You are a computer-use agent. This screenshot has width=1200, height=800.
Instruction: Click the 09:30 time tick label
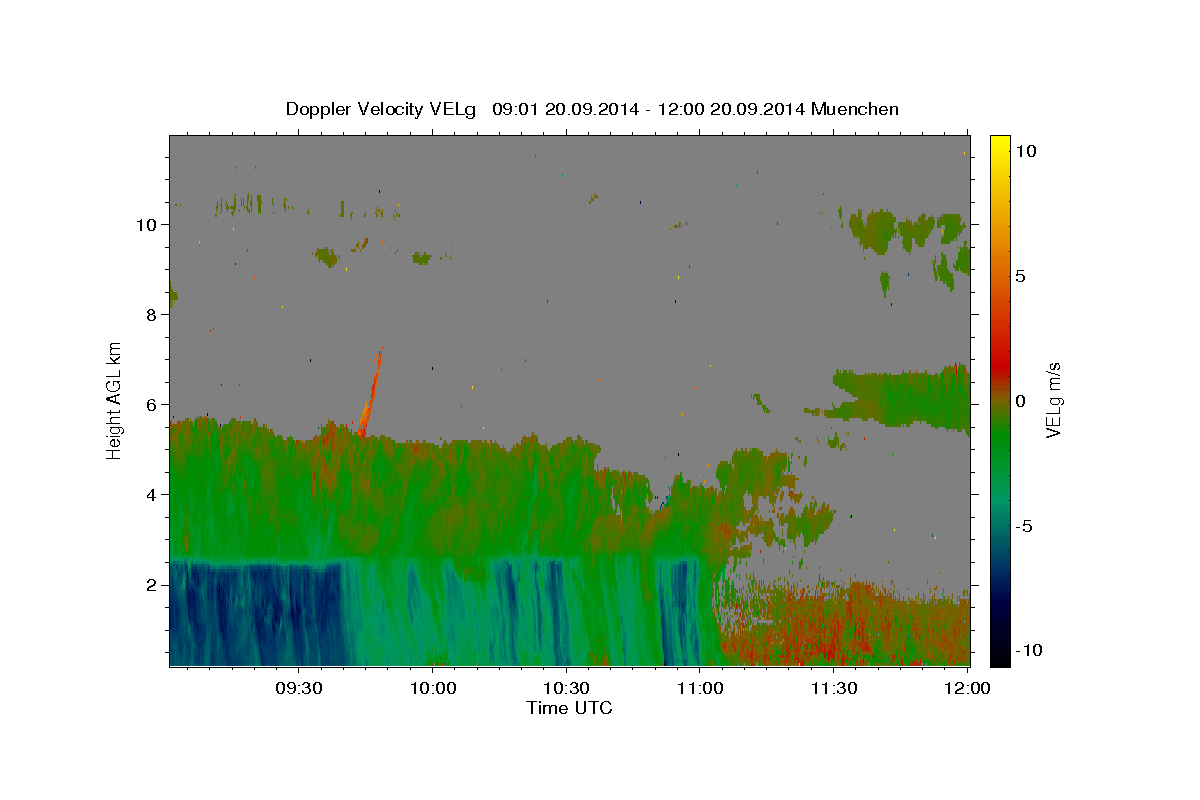tap(299, 688)
